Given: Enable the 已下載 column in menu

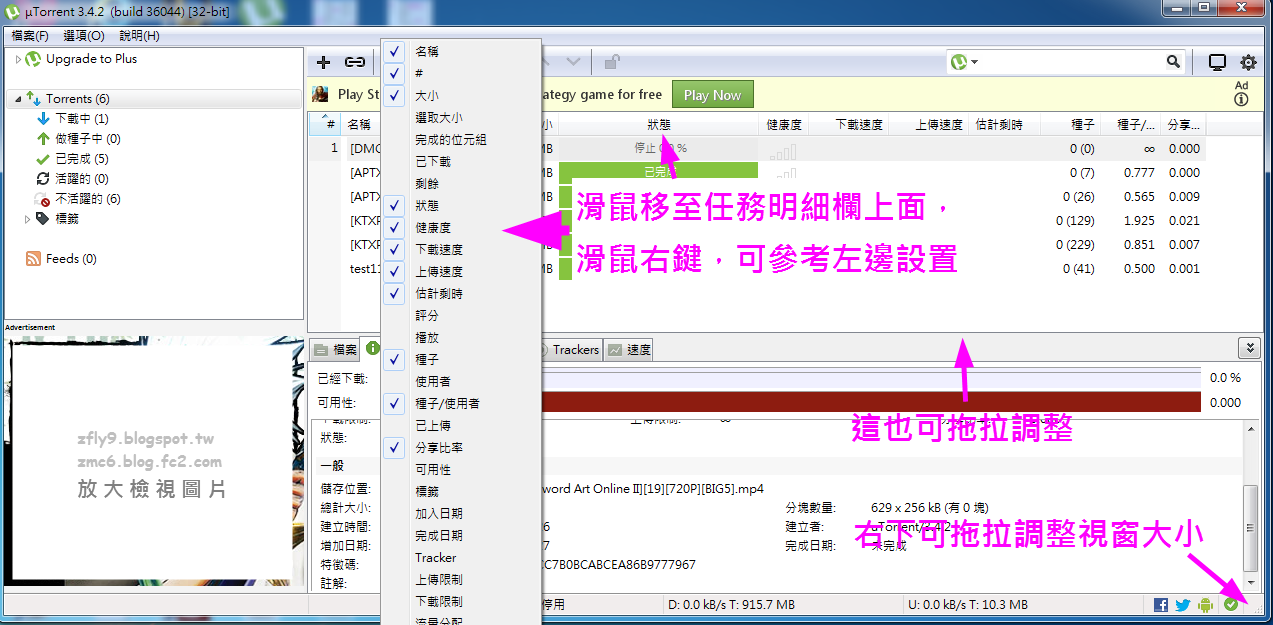Looking at the screenshot, I should pyautogui.click(x=461, y=161).
